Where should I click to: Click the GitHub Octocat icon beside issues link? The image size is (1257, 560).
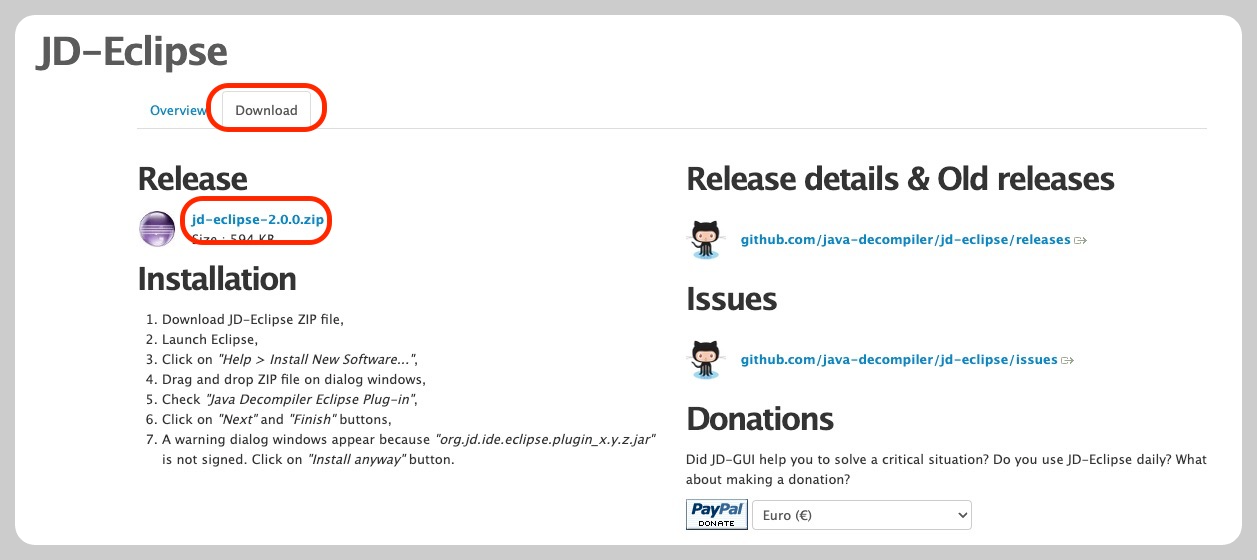[706, 359]
